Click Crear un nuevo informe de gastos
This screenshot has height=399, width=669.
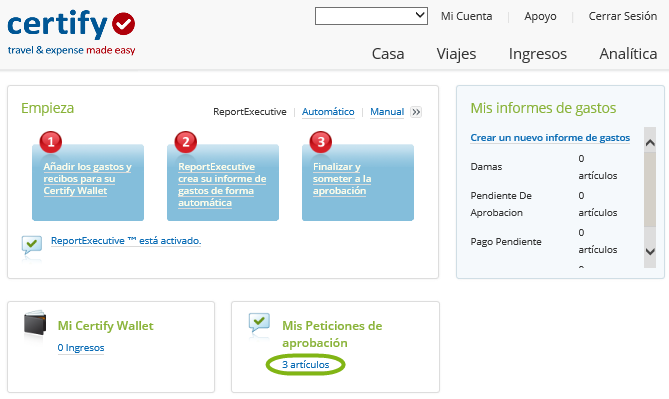(550, 138)
